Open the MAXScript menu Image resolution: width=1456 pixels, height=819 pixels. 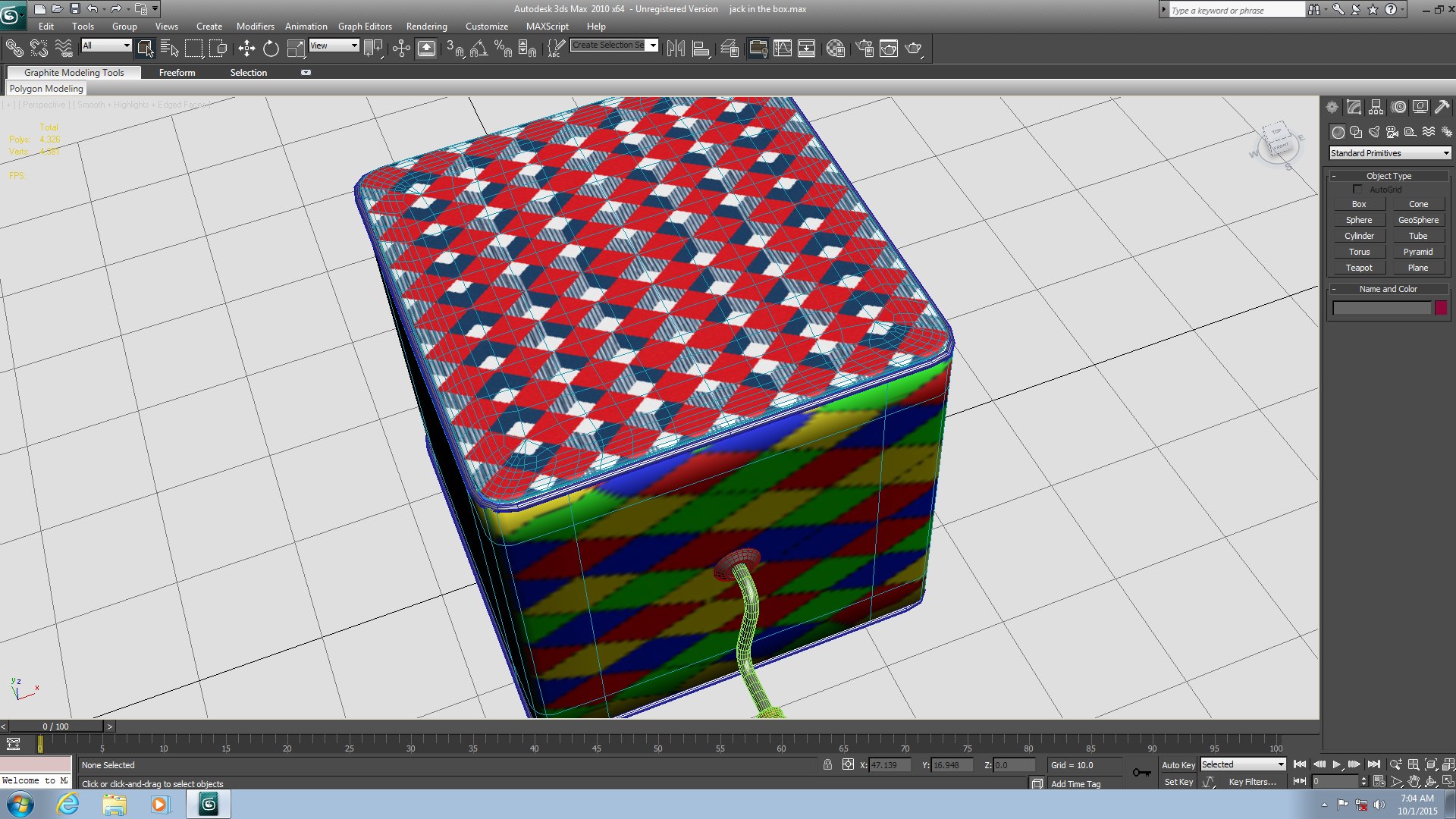tap(547, 27)
